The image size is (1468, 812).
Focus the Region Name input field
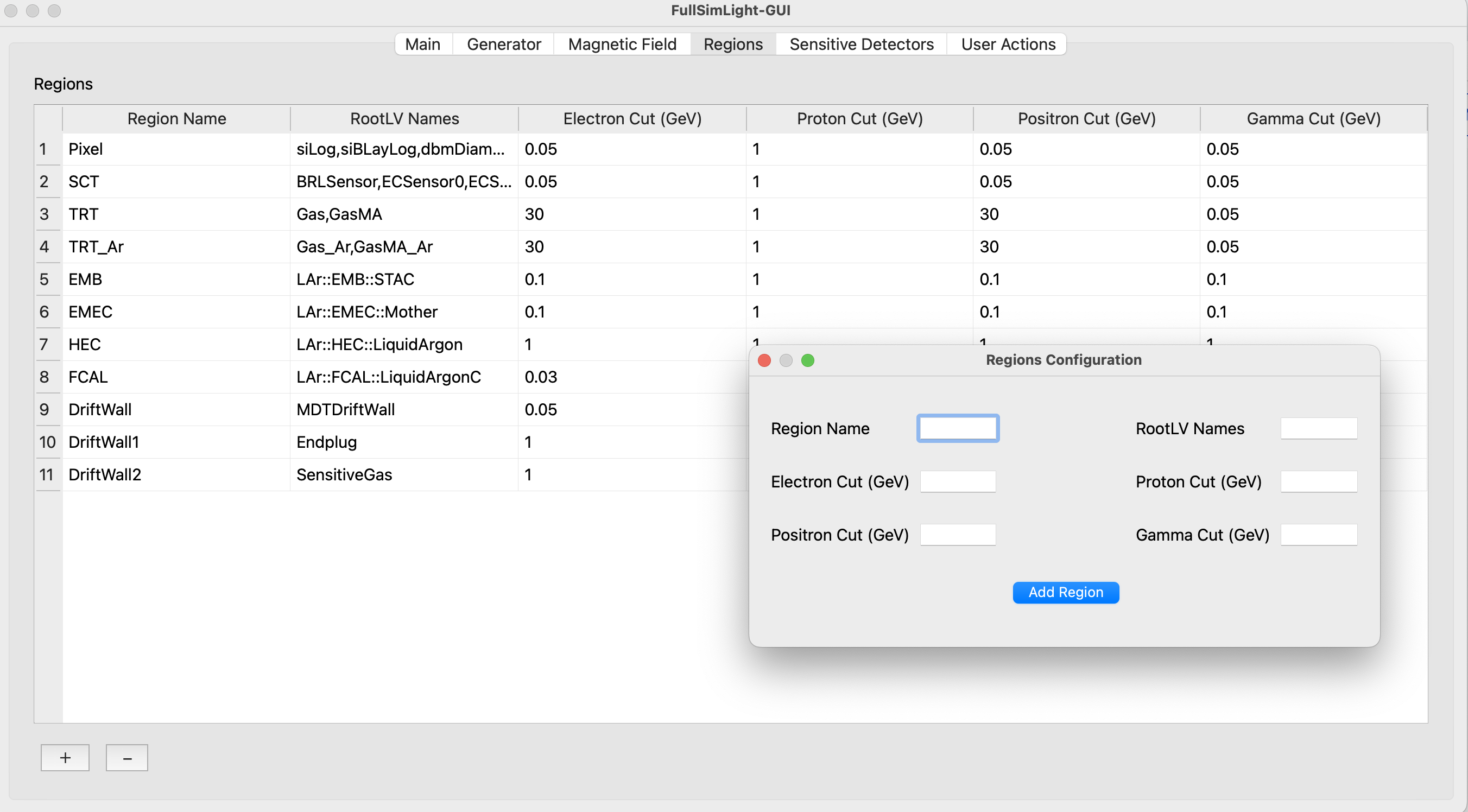[x=958, y=428]
